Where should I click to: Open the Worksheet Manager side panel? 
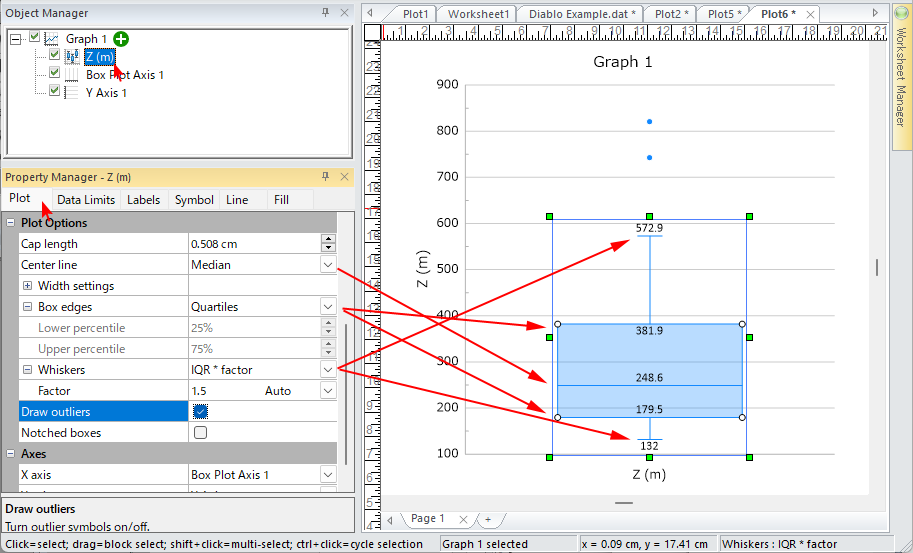899,90
